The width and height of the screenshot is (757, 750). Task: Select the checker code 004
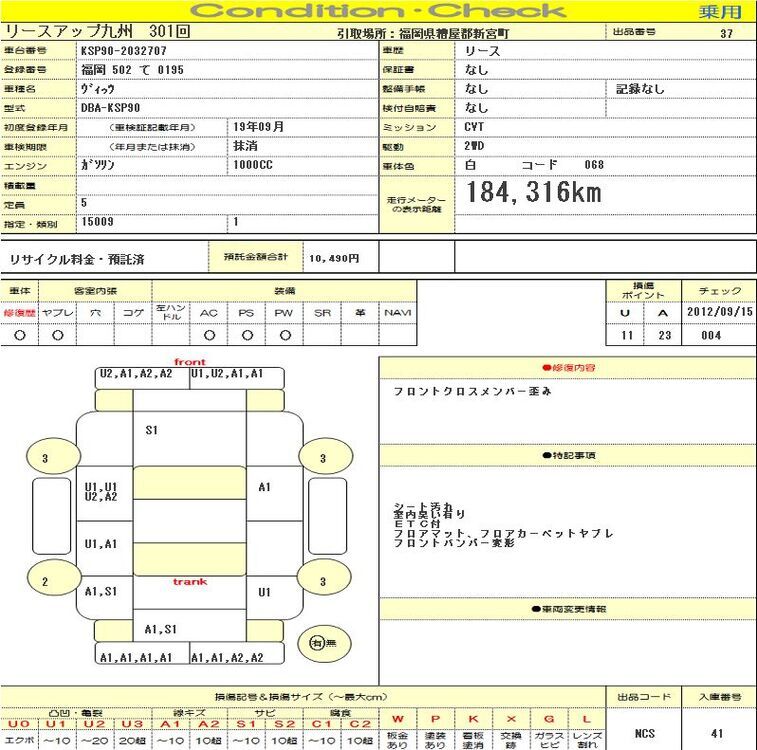[711, 335]
